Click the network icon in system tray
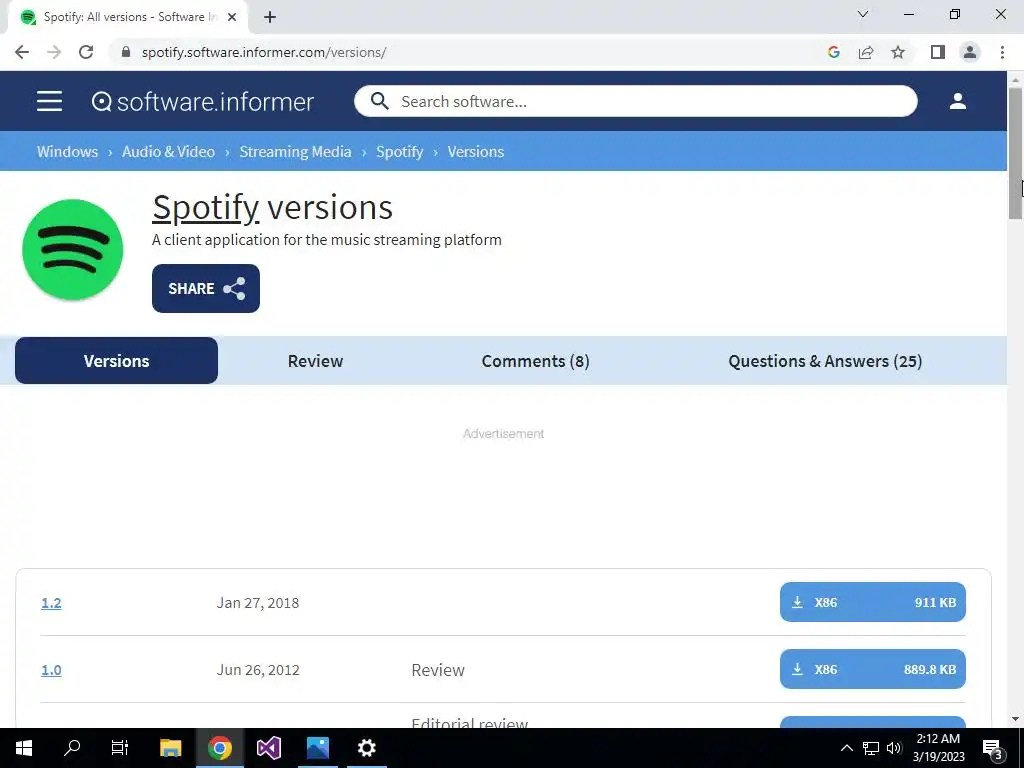The height and width of the screenshot is (768, 1024). pyautogui.click(x=871, y=748)
